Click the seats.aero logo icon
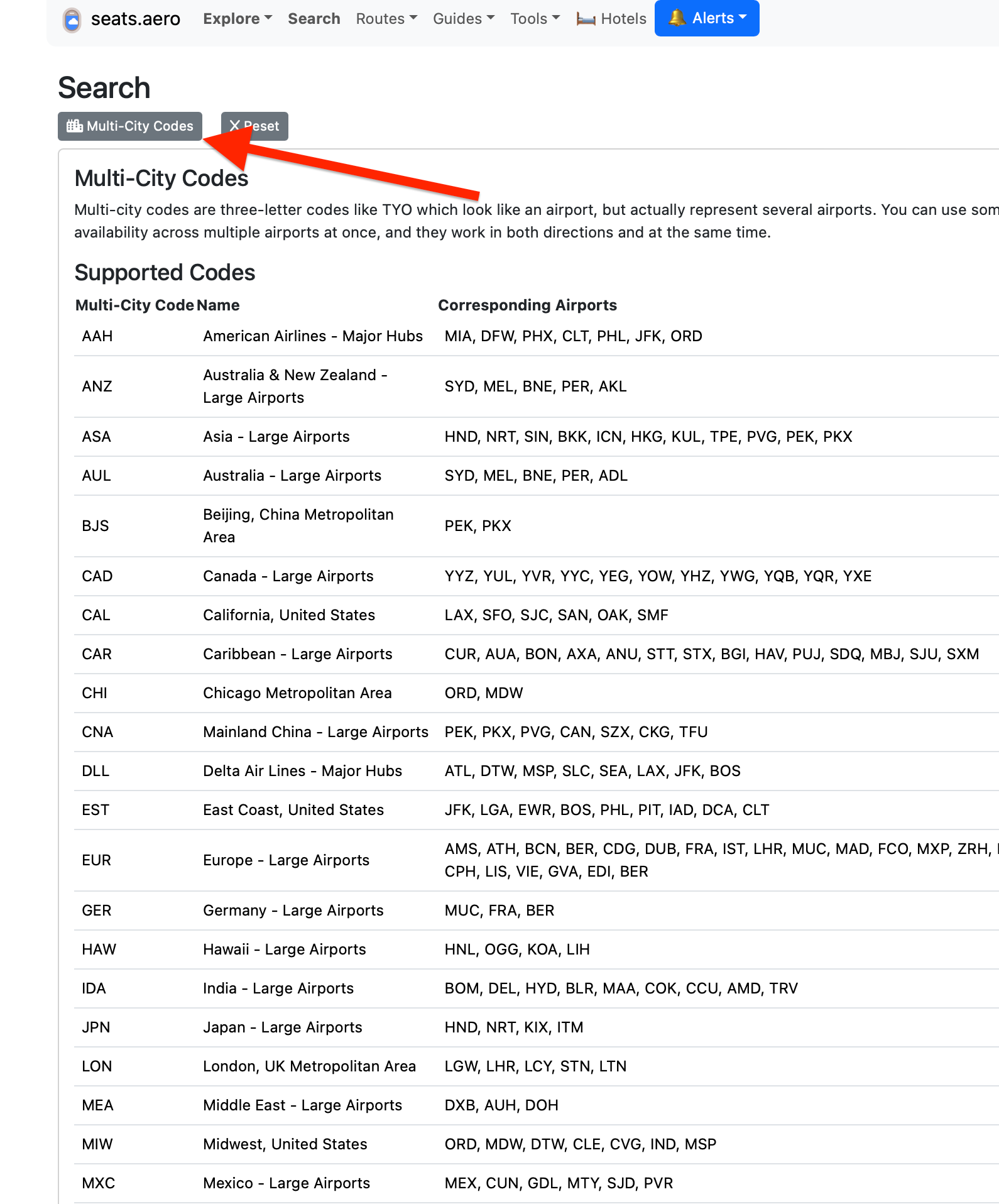This screenshot has height=1204, width=999. tap(72, 19)
